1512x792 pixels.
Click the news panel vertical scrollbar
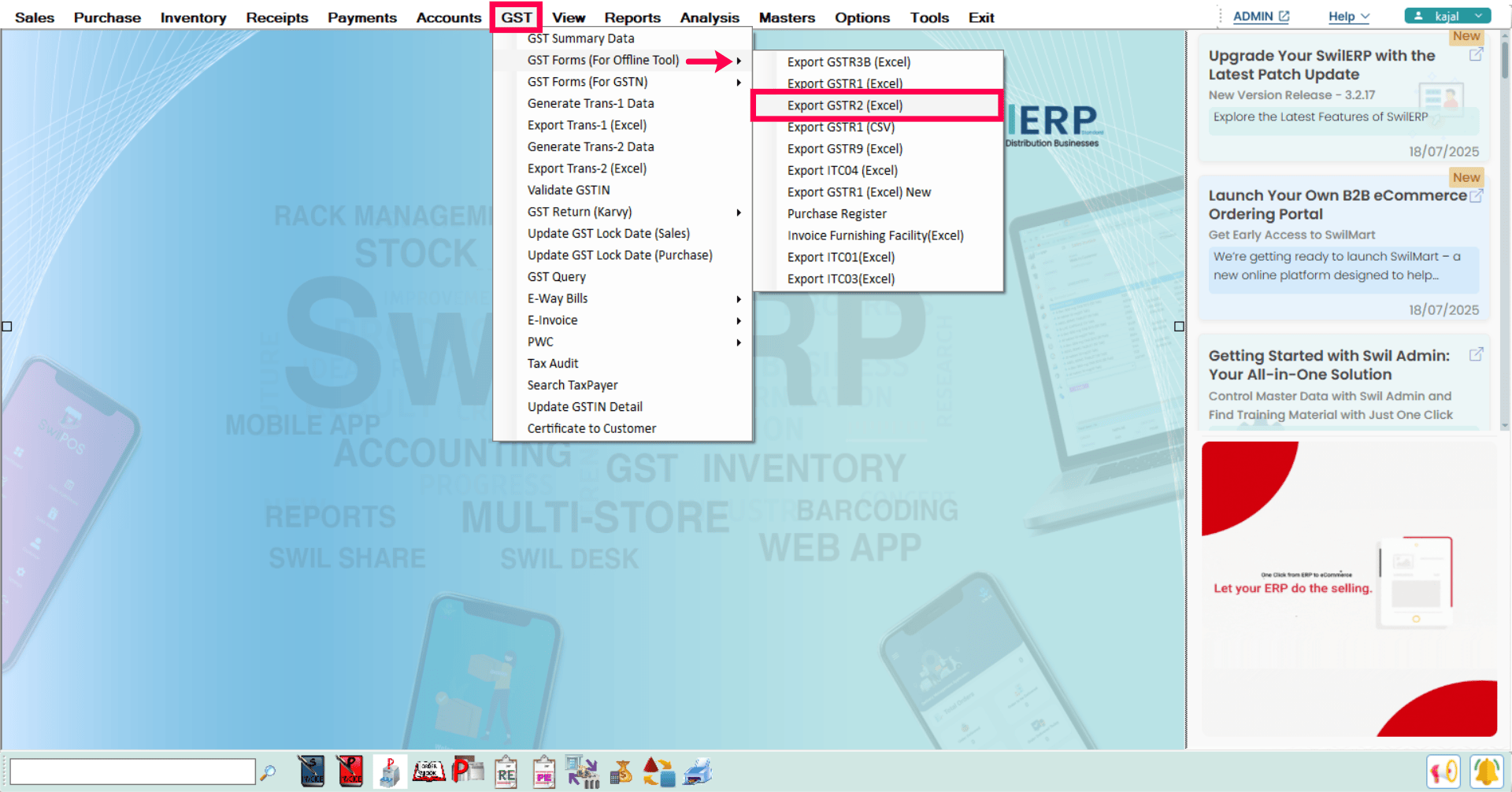point(1505,231)
